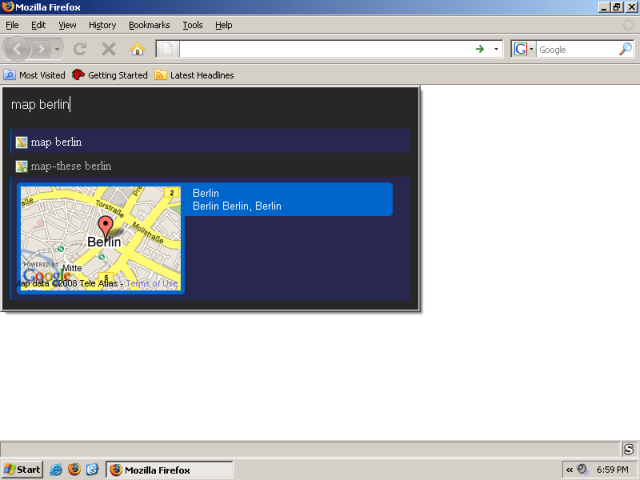
Task: Click the red location pin on map
Action: [106, 227]
